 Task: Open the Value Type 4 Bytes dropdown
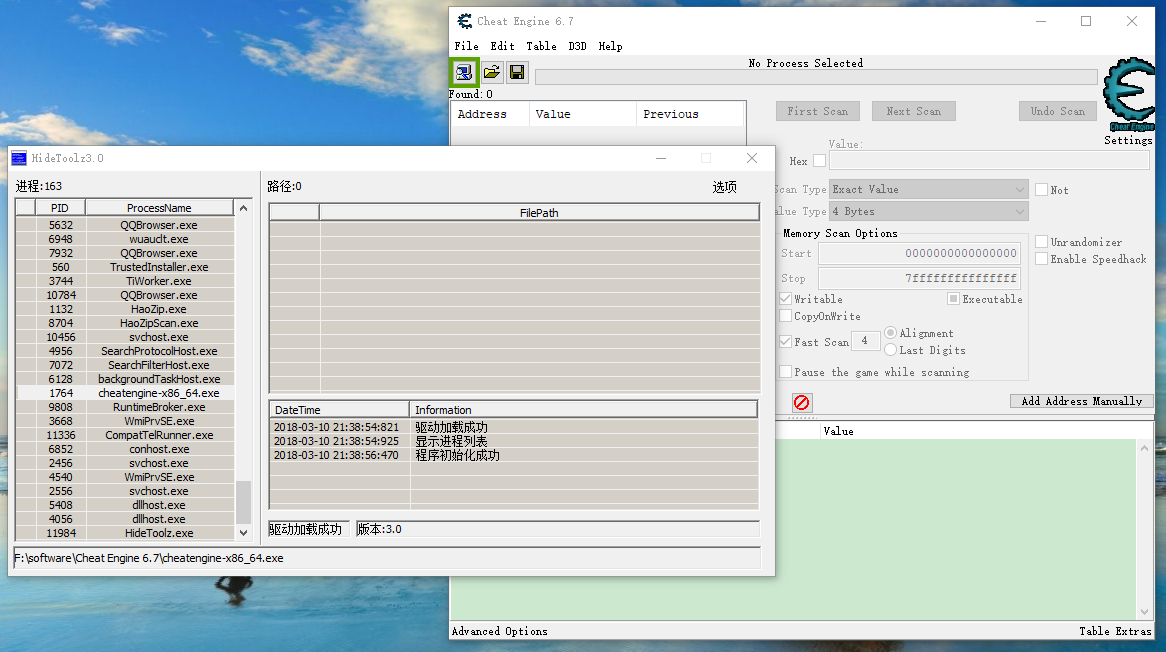929,212
